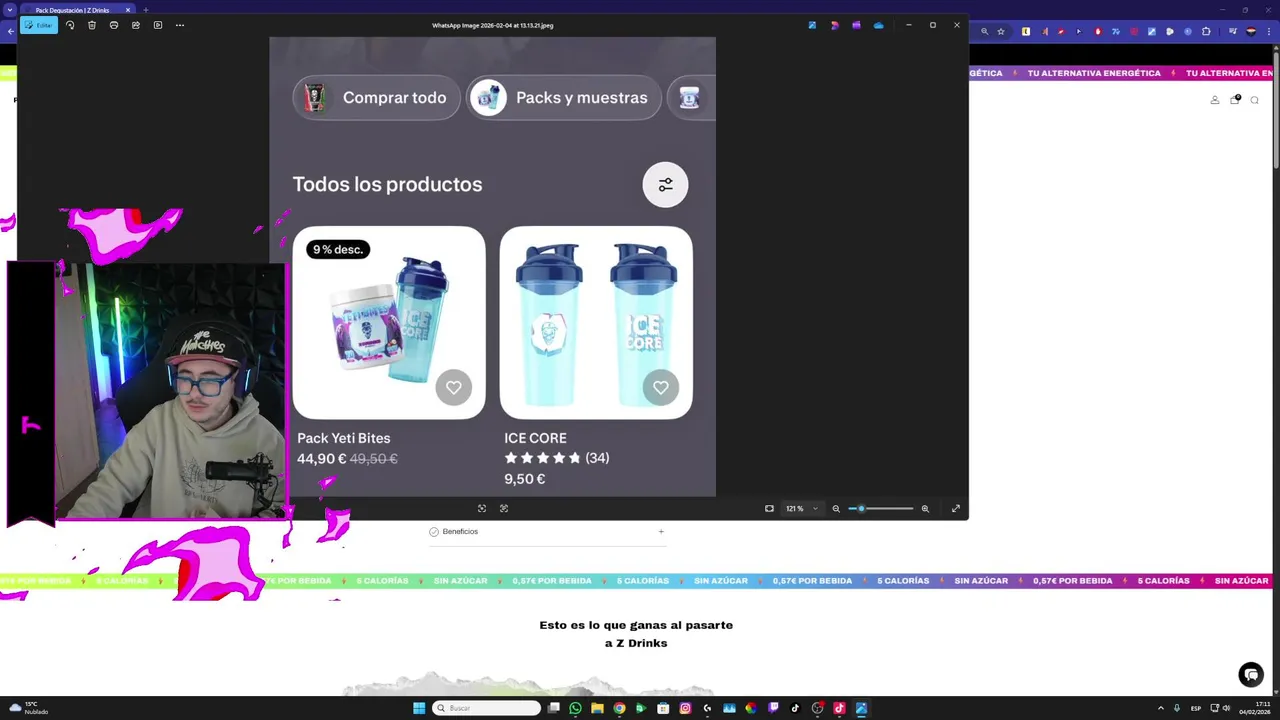Select the Packs y muestras category pill

point(564,98)
